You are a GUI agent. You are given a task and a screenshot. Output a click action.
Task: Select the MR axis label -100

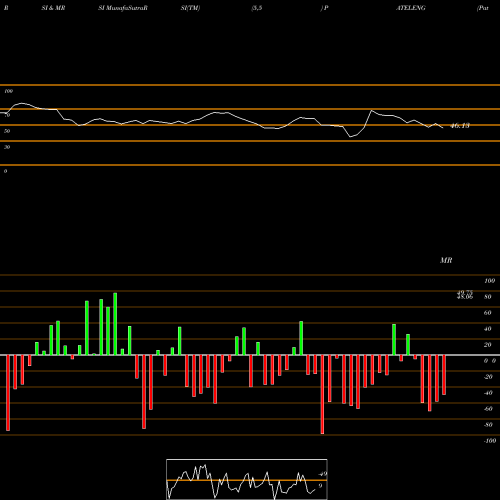coord(489,441)
